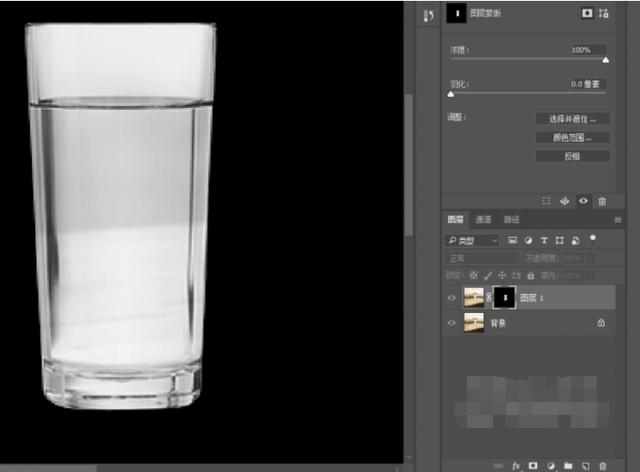Click the Background layer lock icon

(601, 323)
